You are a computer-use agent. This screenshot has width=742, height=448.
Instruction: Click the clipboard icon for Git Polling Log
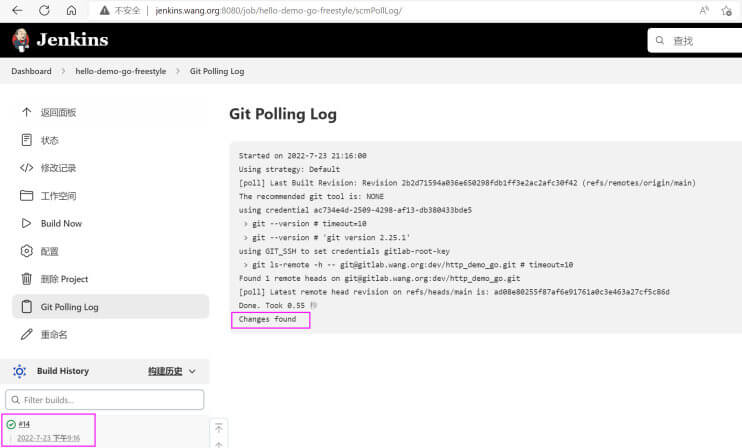(26, 307)
